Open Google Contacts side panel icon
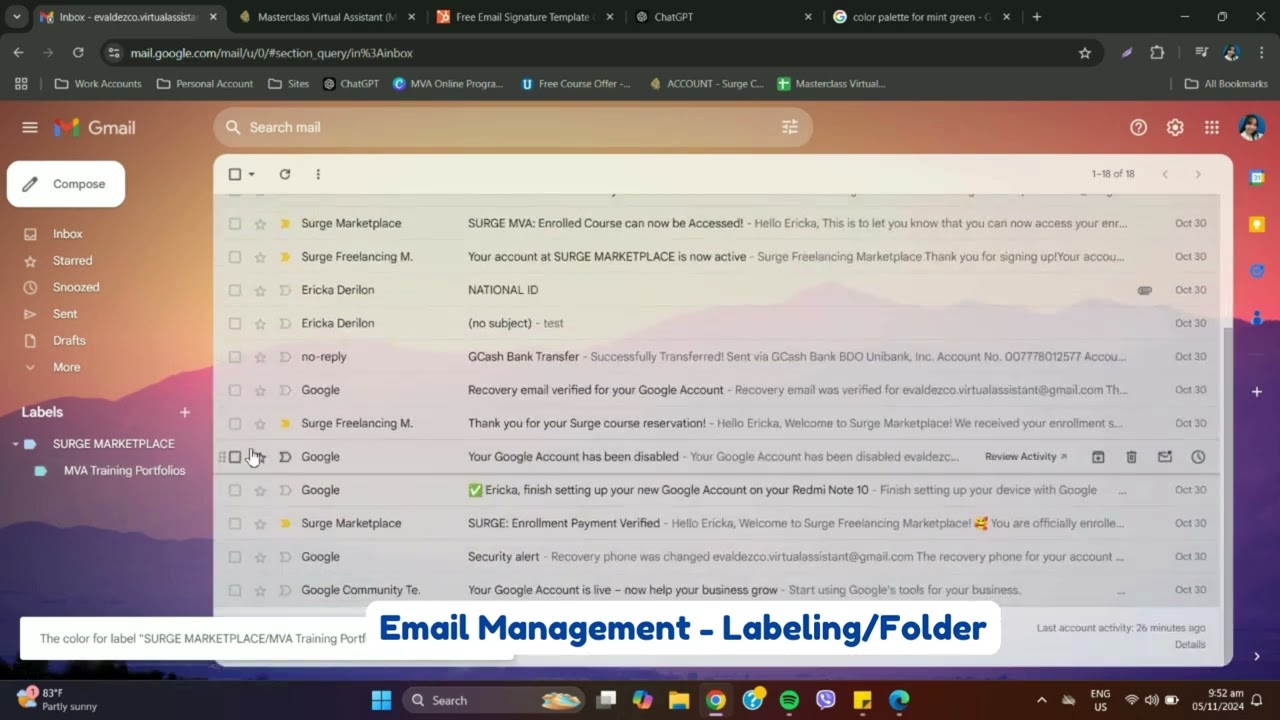 tap(1257, 317)
